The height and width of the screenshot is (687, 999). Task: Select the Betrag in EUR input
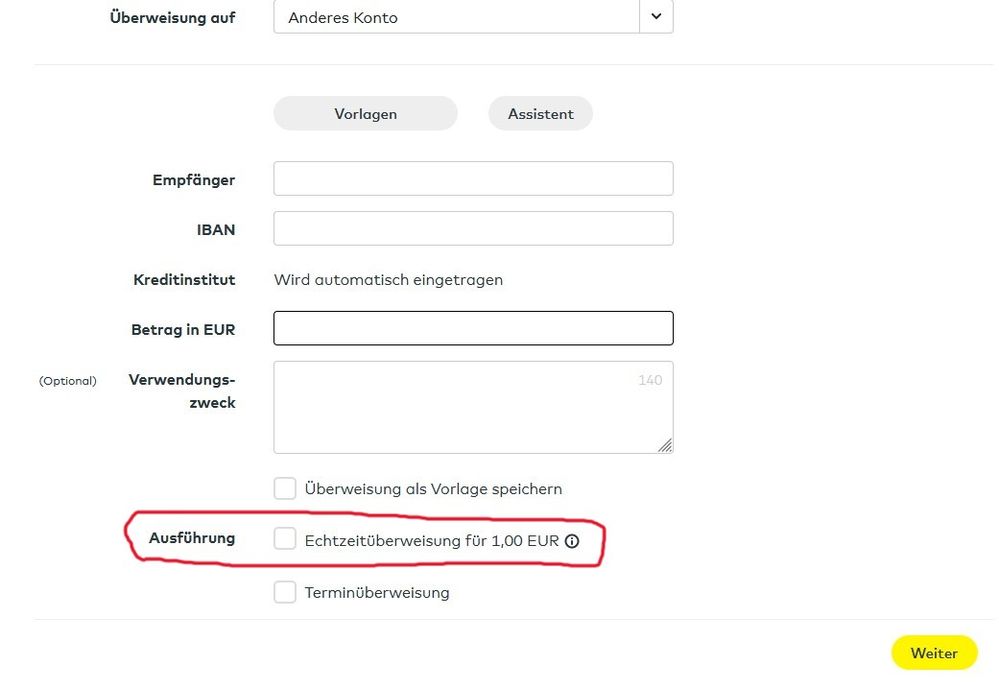(x=473, y=329)
